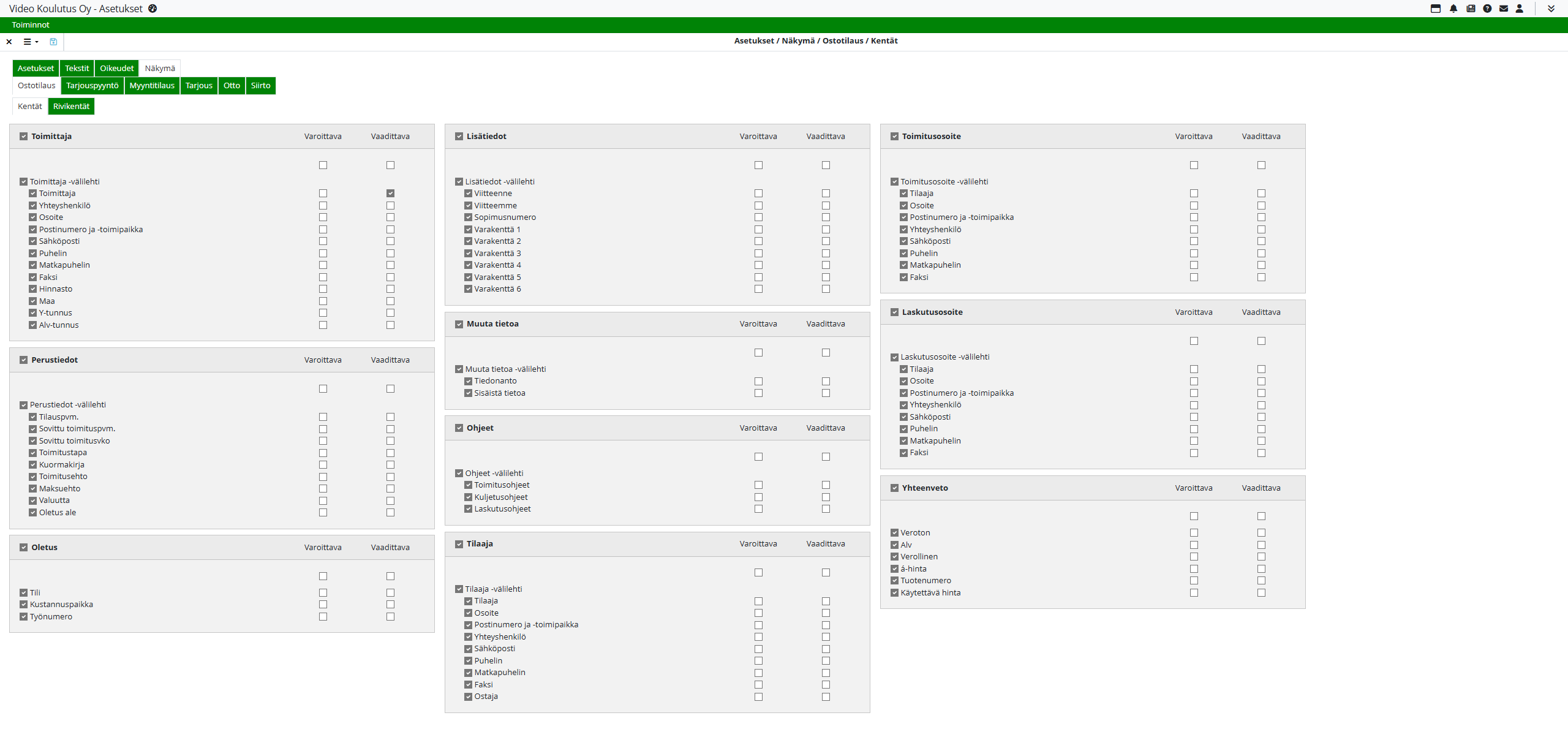
Task: Uncheck the Vaadittava checkbox for Toimittaja field
Action: pyautogui.click(x=390, y=194)
